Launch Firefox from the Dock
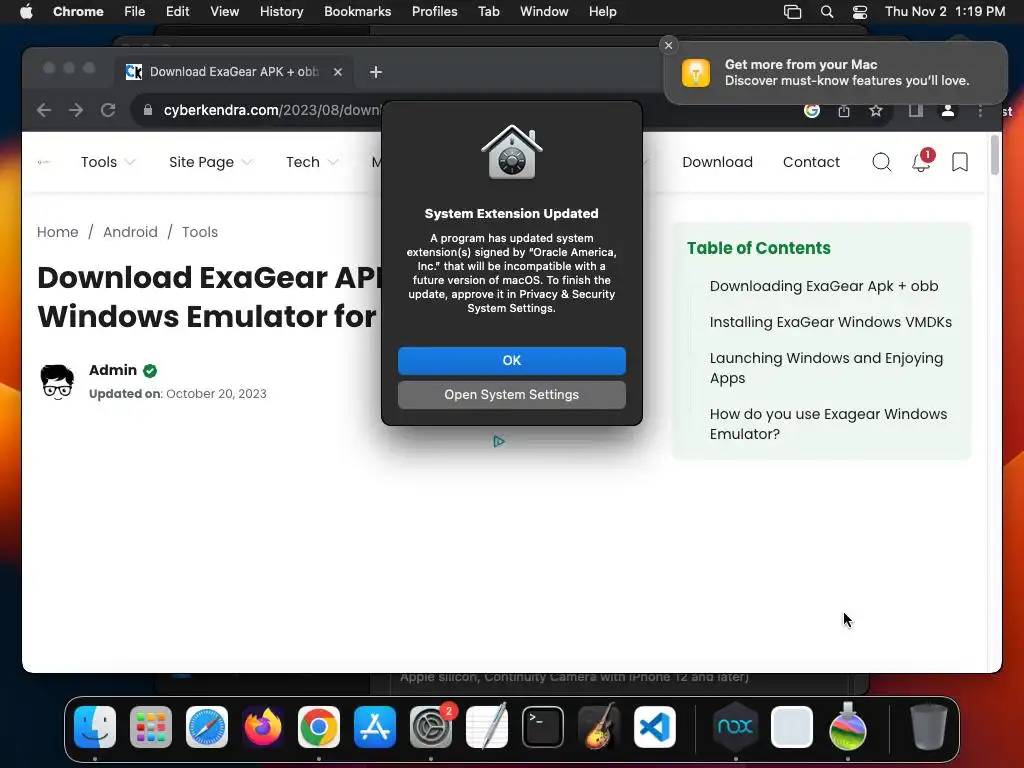 point(263,727)
